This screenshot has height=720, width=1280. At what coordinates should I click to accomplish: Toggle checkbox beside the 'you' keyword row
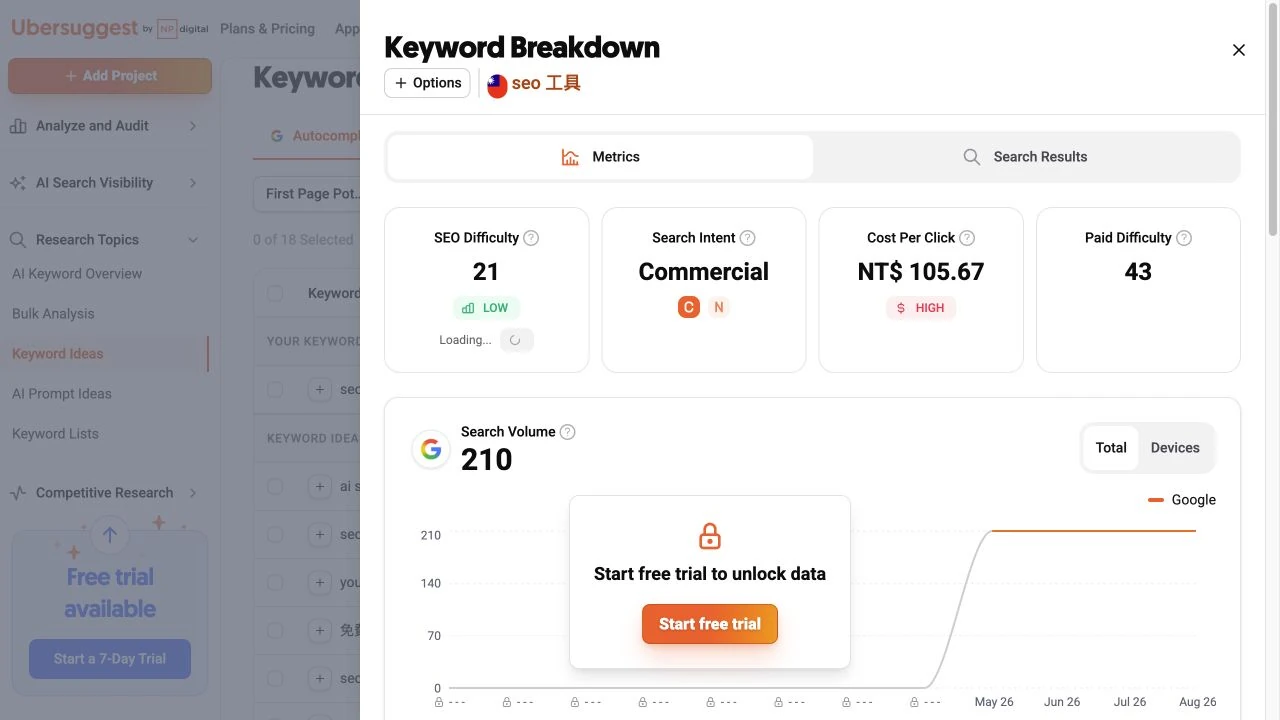click(275, 582)
